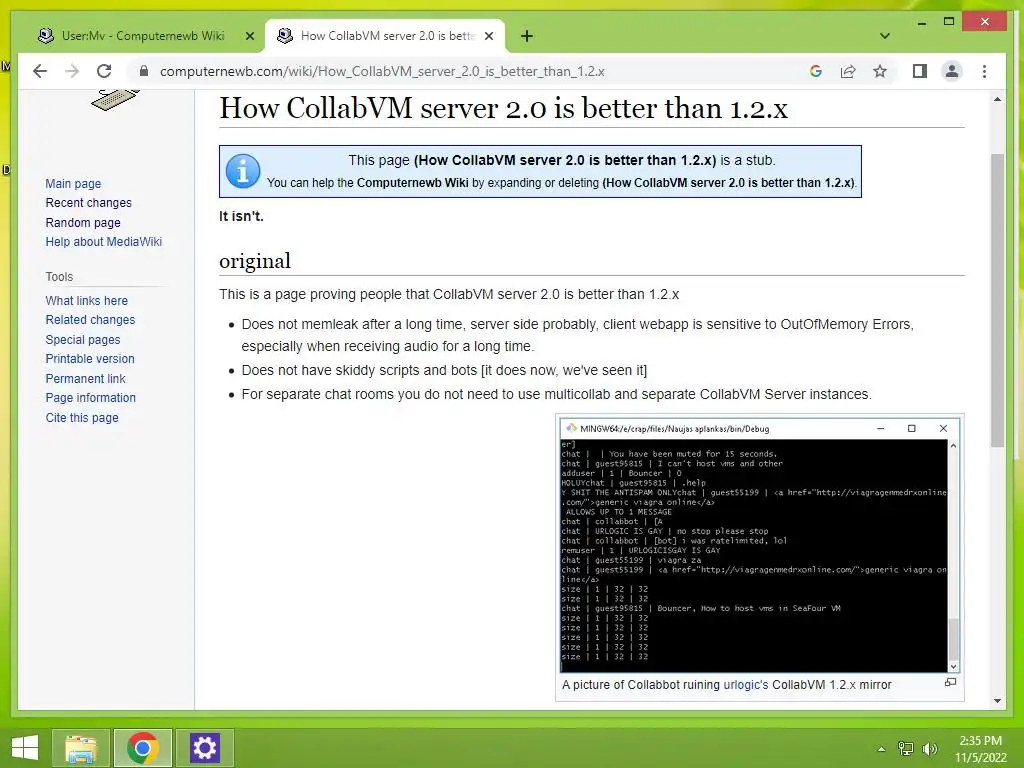Viewport: 1024px width, 768px height.
Task: Click the volume speaker tray icon
Action: (930, 749)
